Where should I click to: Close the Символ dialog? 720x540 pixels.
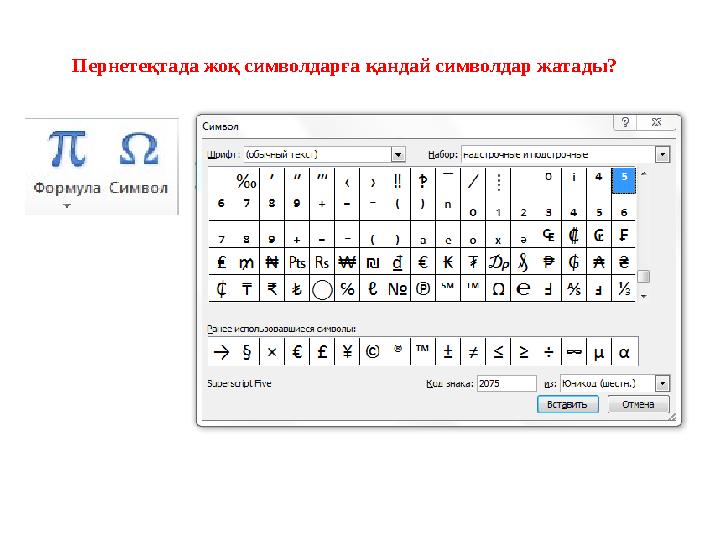coord(656,122)
